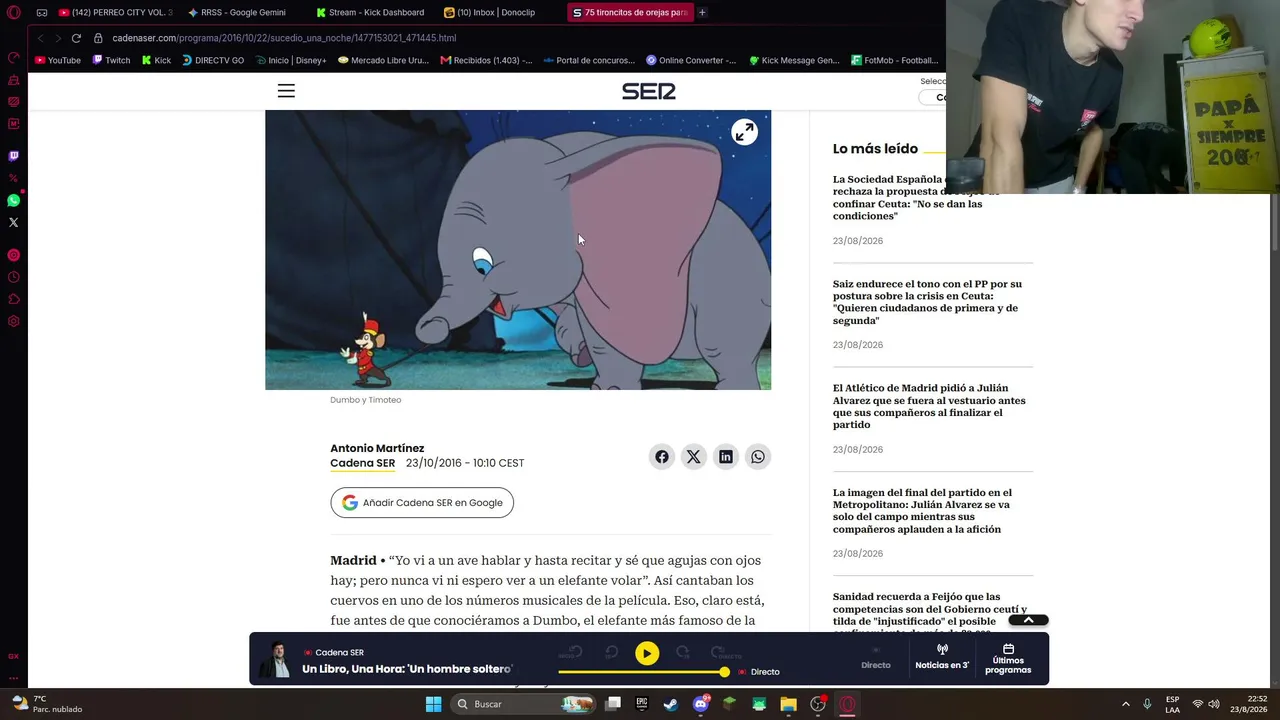This screenshot has width=1280, height=720.
Task: Skip forward 15 seconds in radio player
Action: coord(683,653)
